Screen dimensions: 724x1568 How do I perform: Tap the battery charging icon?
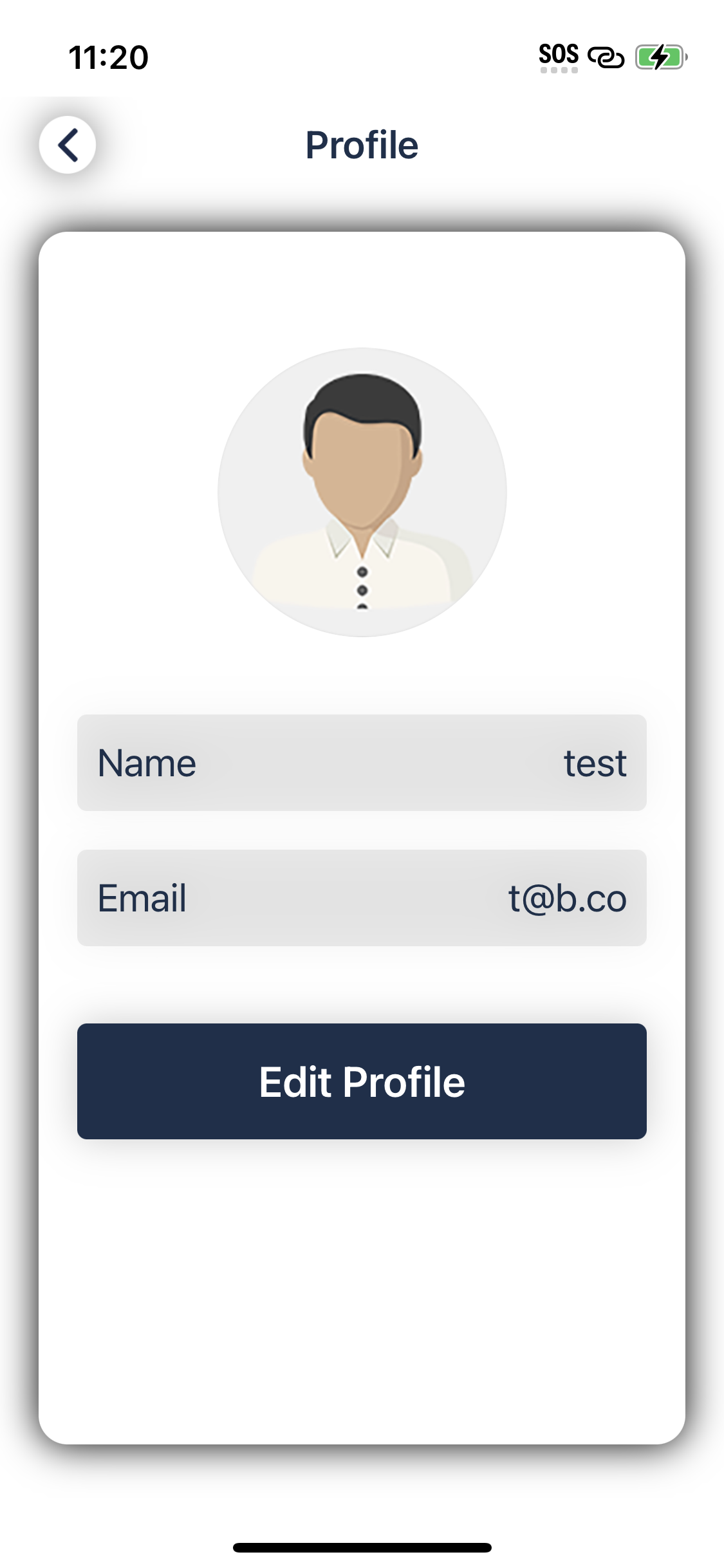pos(662,57)
